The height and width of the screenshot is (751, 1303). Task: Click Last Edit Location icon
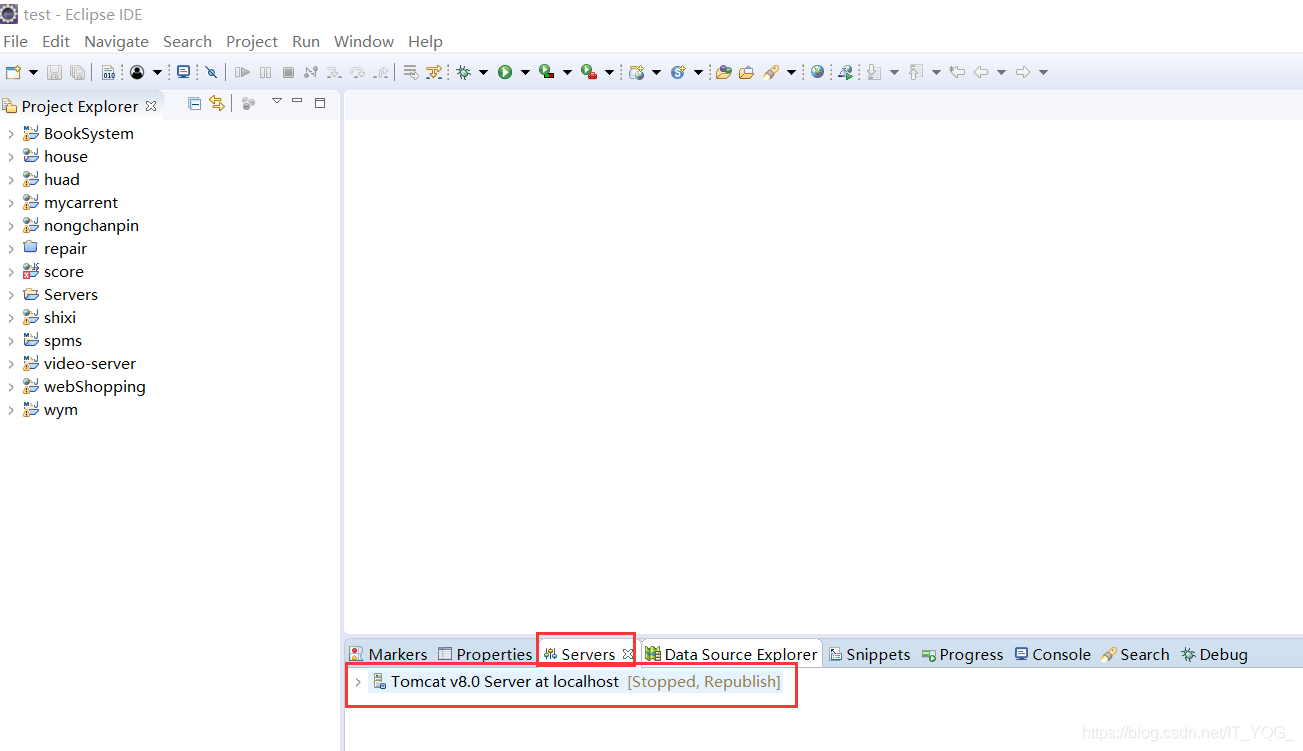[x=957, y=72]
